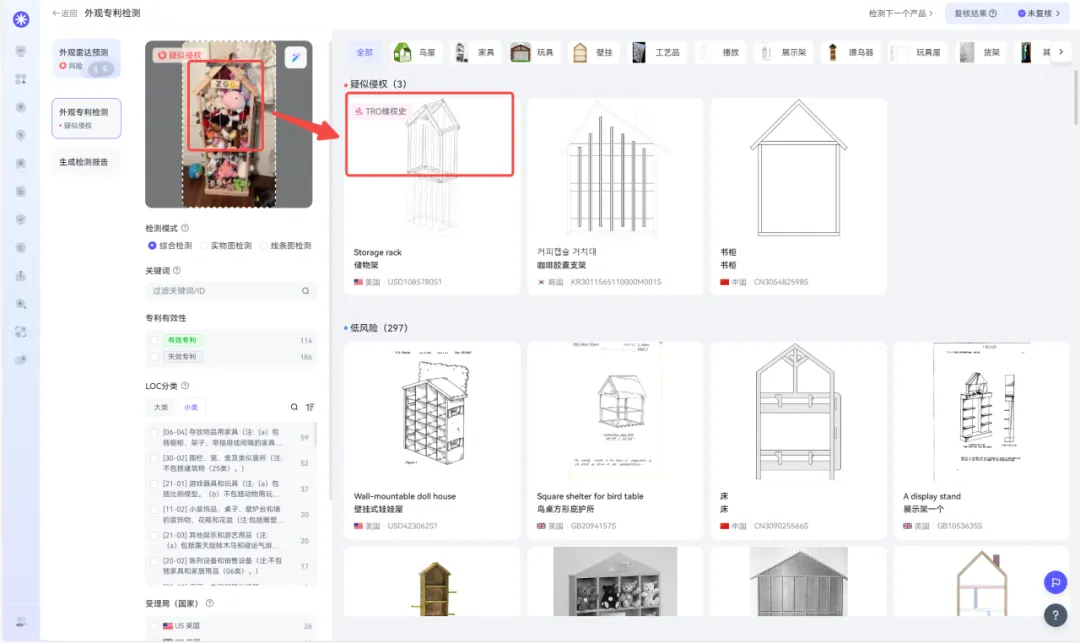Switch to the 大类 LOC tab
This screenshot has width=1080, height=643.
tap(160, 407)
